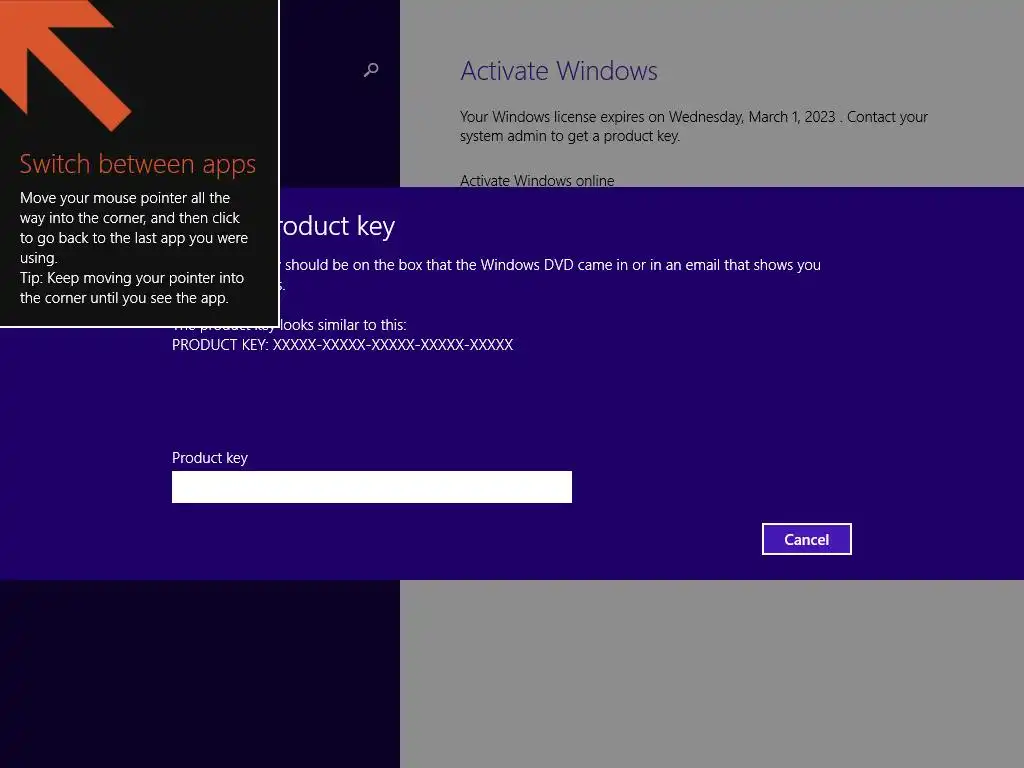Open the search magnifier icon
This screenshot has height=768, width=1024.
click(371, 70)
